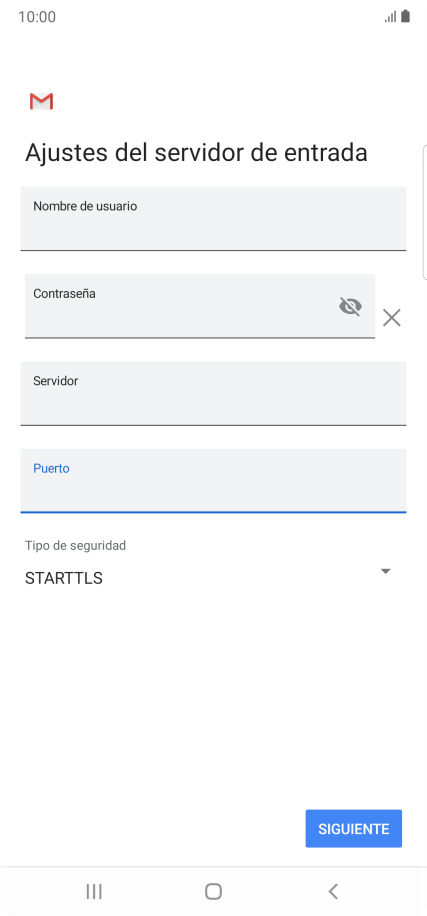Tap the signal strength status icon
The width and height of the screenshot is (427, 916).
tap(390, 17)
